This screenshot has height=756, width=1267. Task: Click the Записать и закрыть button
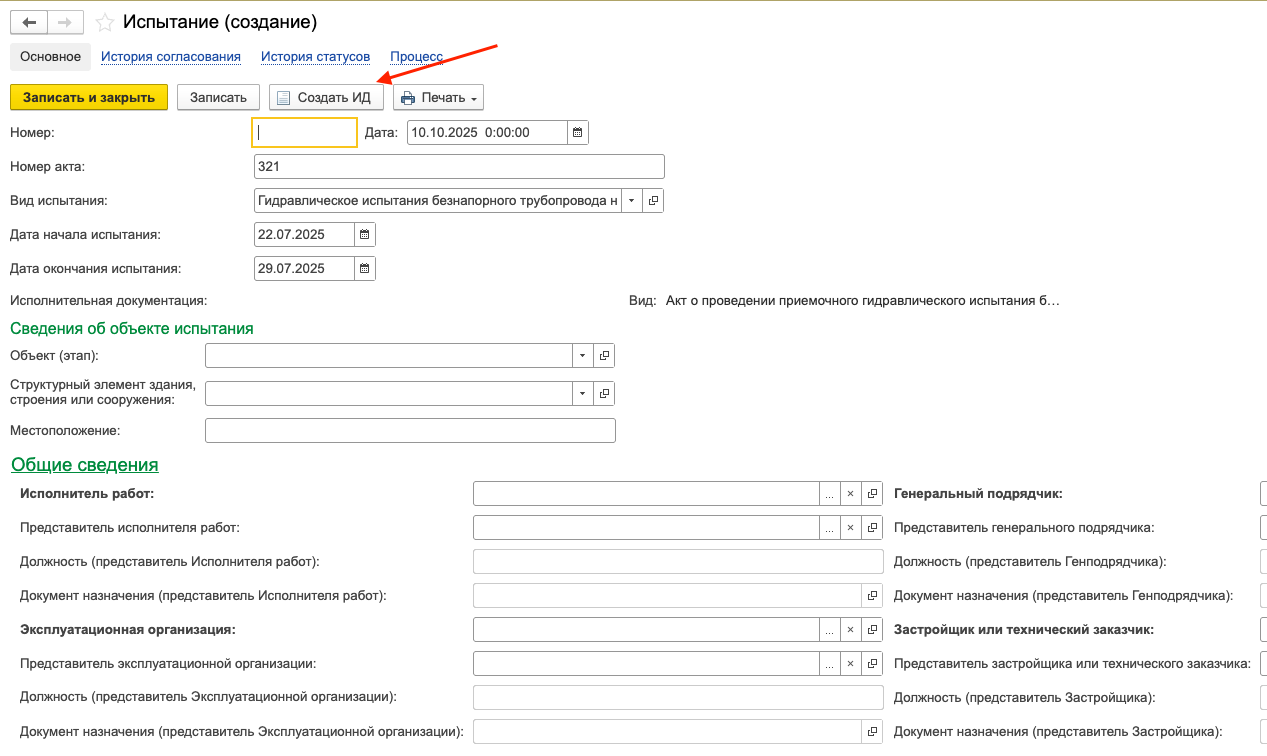point(89,97)
